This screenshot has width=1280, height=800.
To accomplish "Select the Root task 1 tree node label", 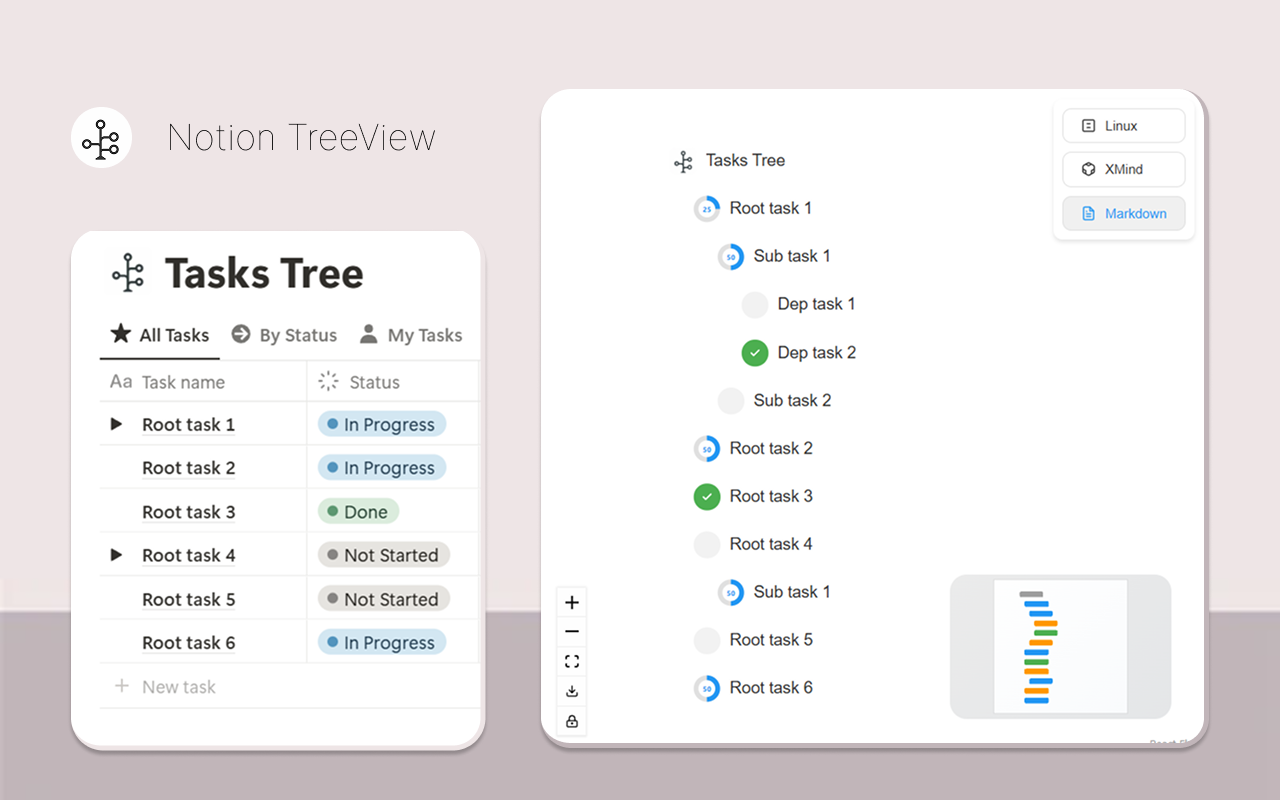I will (771, 208).
